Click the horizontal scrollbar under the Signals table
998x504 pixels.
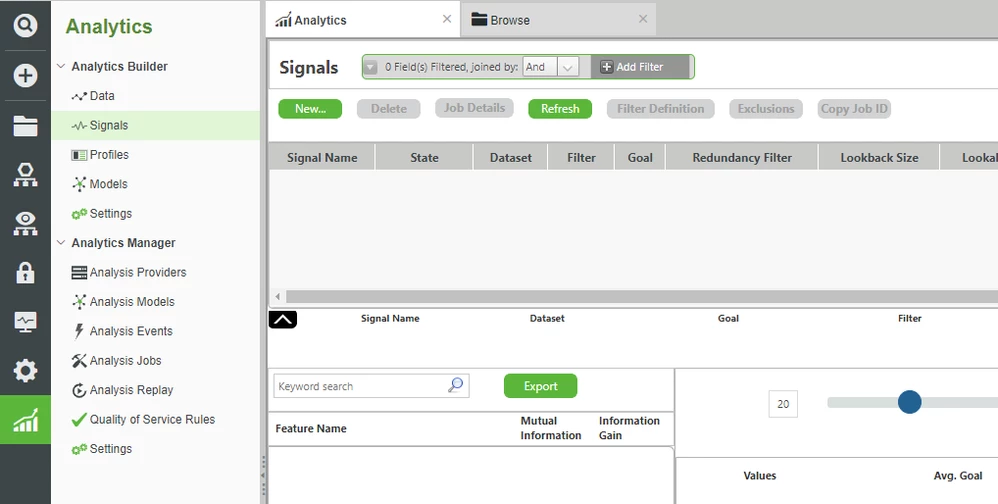(x=642, y=297)
